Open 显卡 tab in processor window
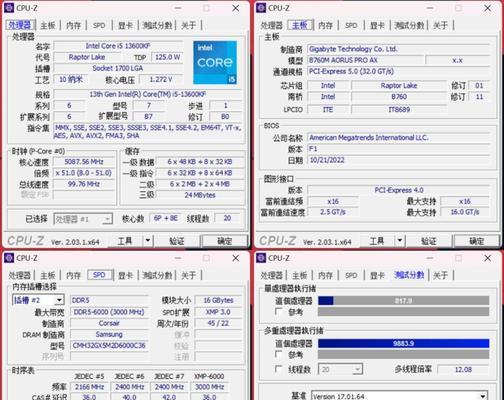The height and width of the screenshot is (400, 504). 126,25
